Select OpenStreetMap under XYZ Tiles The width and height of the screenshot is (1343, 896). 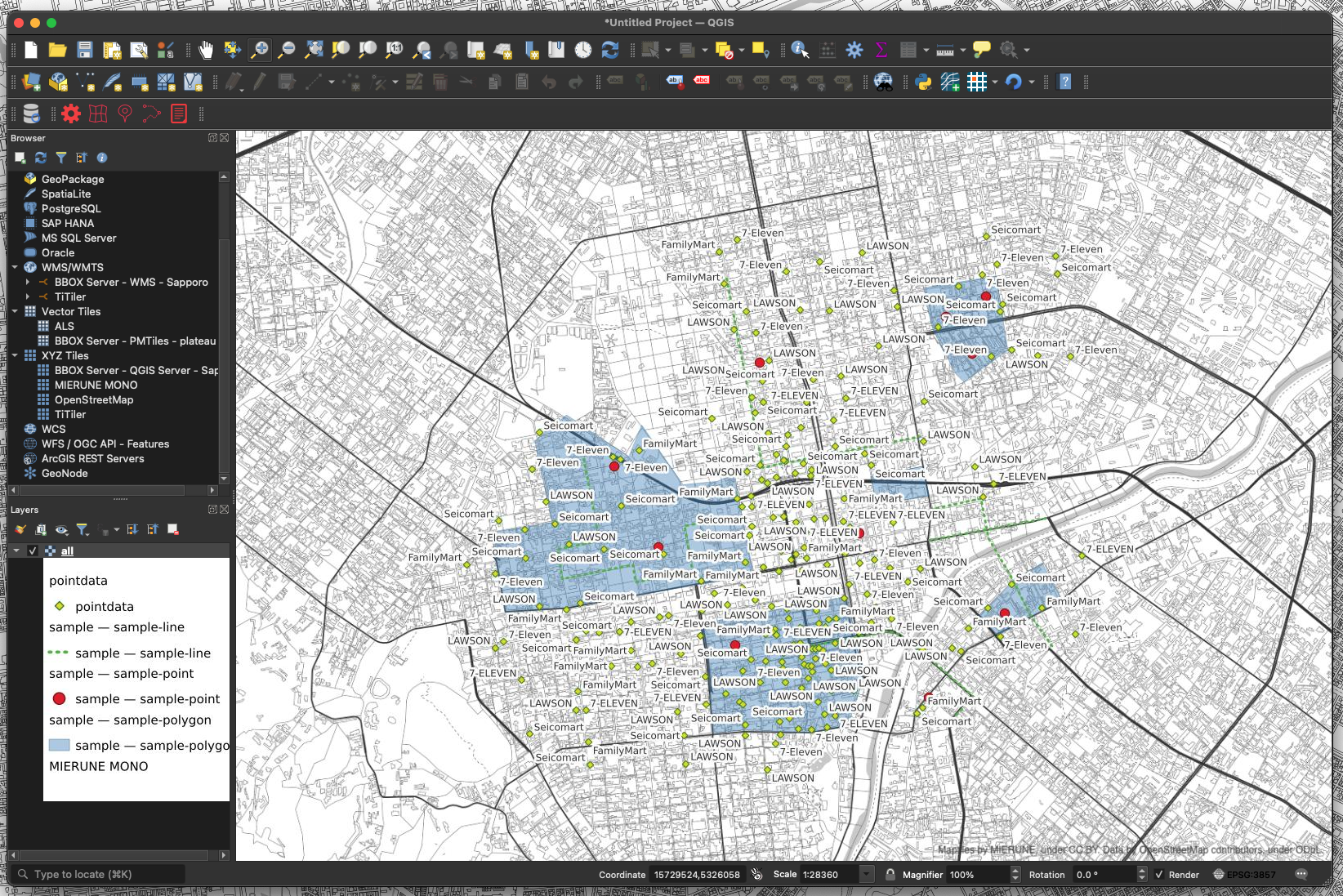(93, 399)
